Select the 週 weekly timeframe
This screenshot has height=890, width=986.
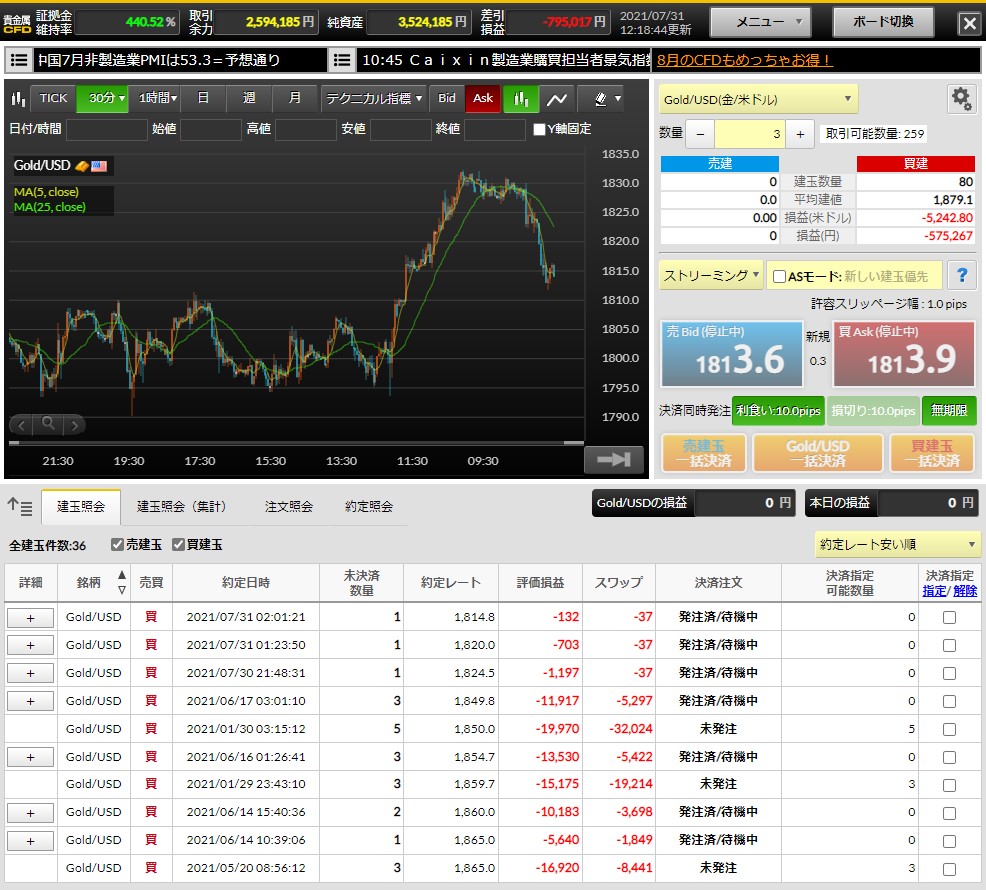[249, 99]
